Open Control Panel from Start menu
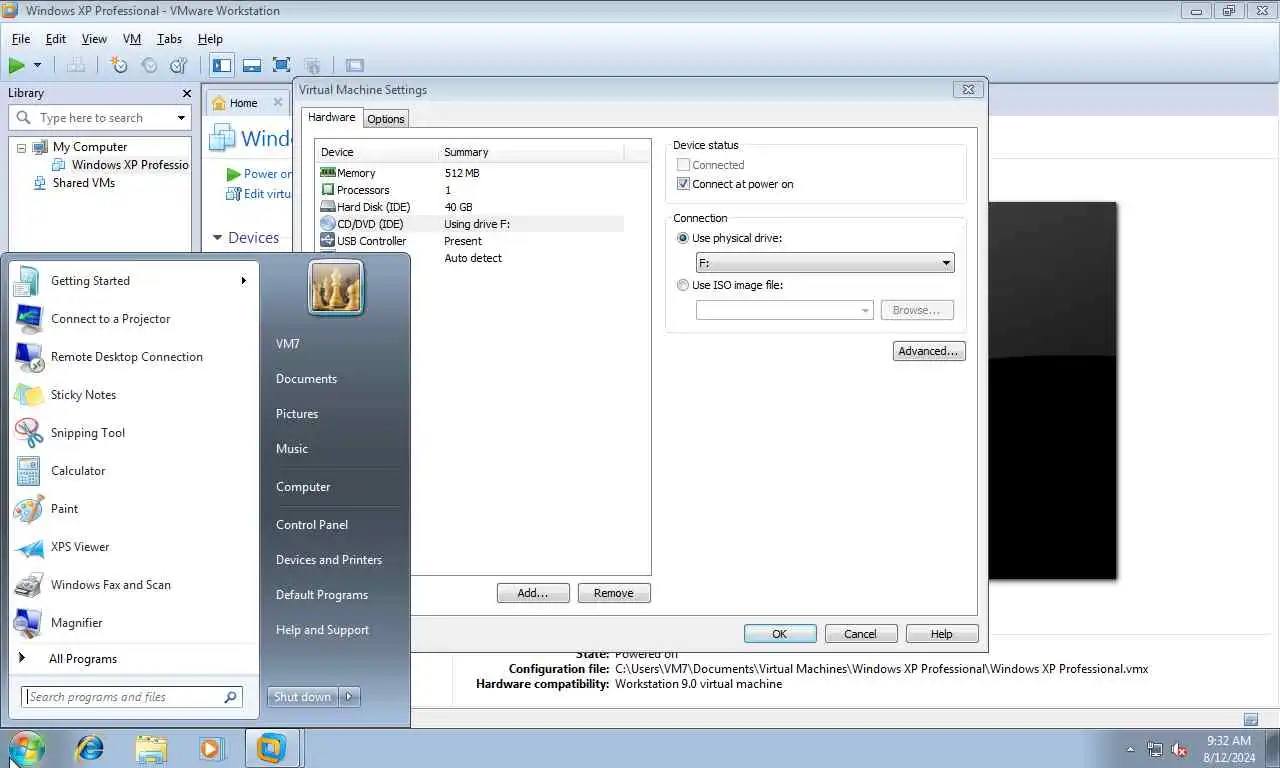This screenshot has width=1280, height=768. 312,525
